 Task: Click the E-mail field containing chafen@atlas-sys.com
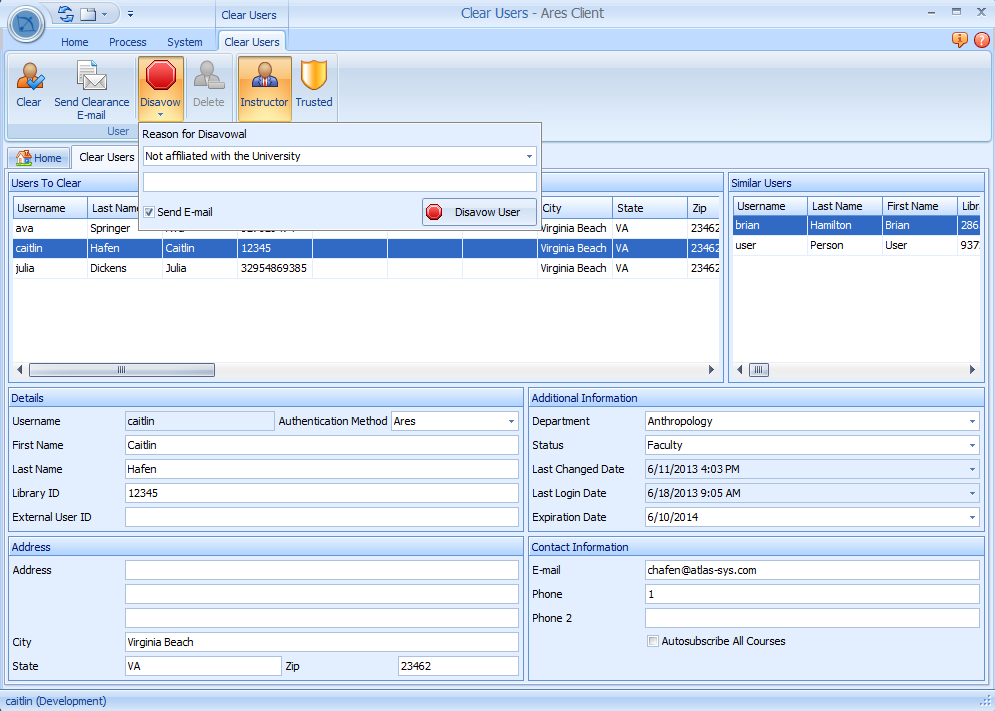[812, 569]
